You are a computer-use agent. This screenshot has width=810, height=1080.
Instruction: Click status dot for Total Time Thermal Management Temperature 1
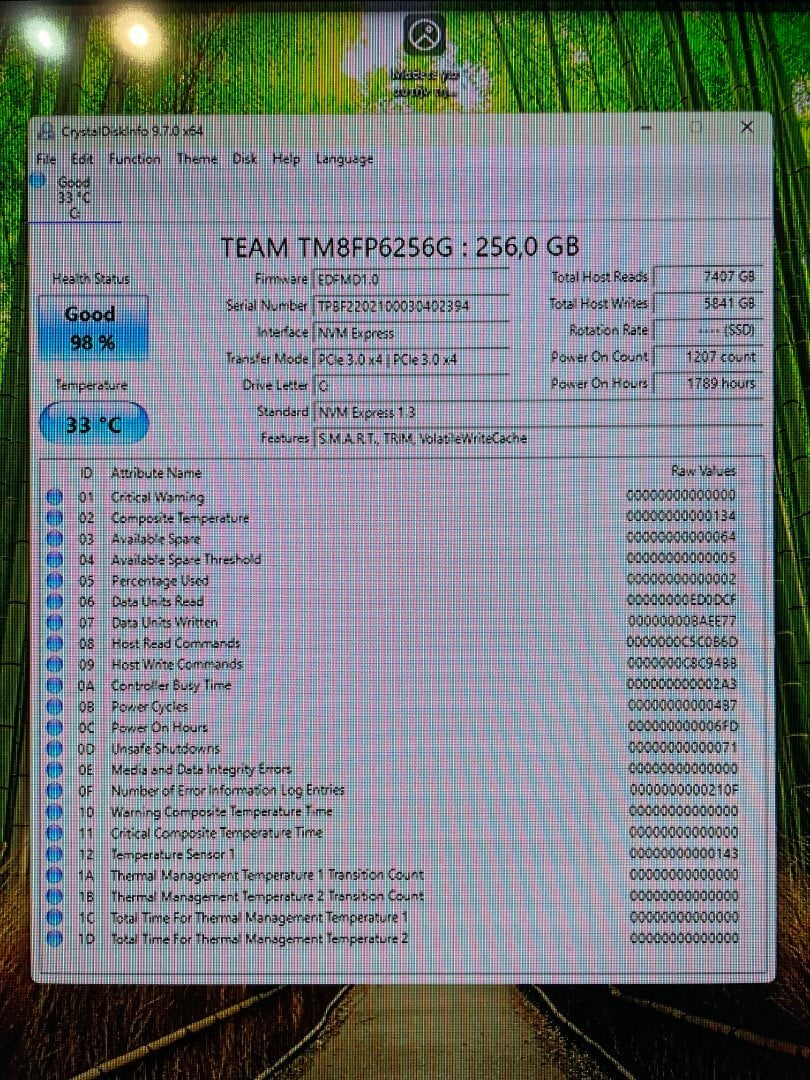tap(54, 917)
